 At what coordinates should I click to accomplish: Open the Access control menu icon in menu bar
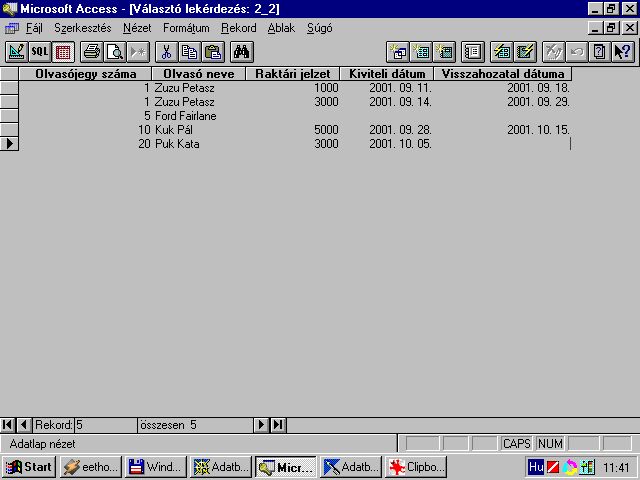tap(11, 28)
